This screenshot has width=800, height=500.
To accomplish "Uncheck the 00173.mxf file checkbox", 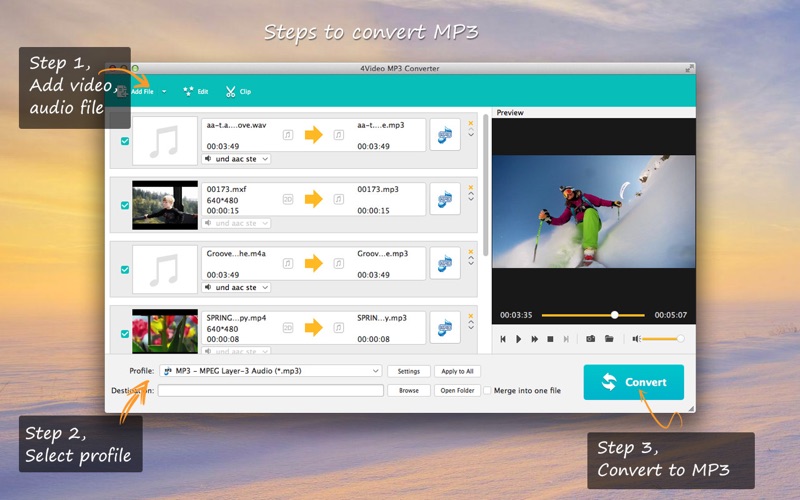I will [125, 206].
